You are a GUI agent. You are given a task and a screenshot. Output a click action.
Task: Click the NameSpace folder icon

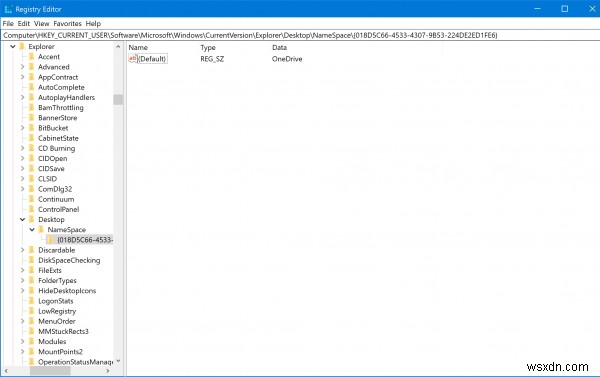41,230
